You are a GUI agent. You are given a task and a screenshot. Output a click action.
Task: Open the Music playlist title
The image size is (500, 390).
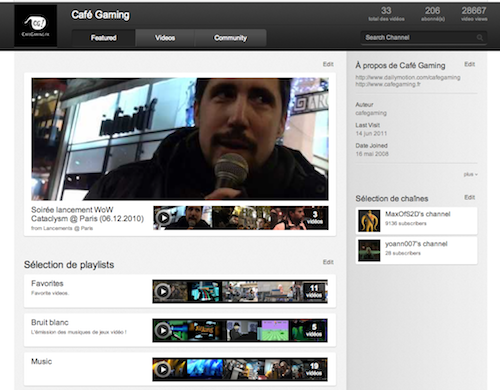click(x=41, y=361)
